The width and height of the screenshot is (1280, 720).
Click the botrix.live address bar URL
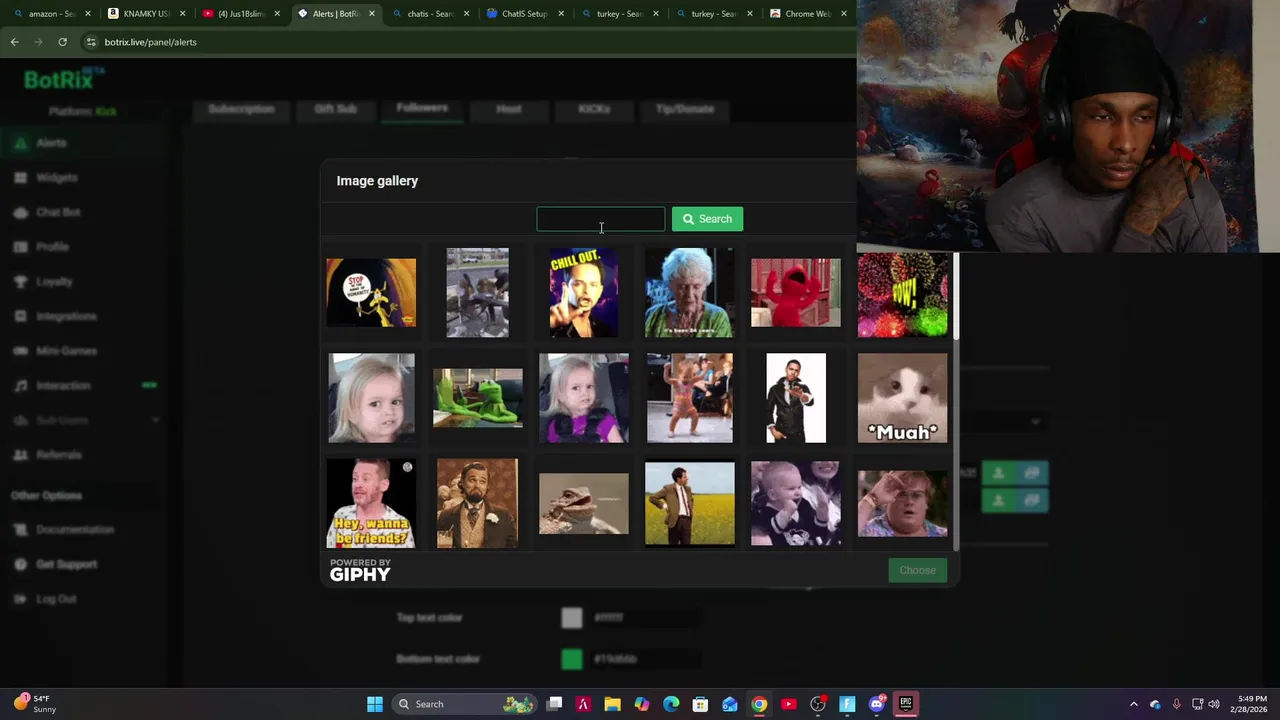click(x=150, y=42)
